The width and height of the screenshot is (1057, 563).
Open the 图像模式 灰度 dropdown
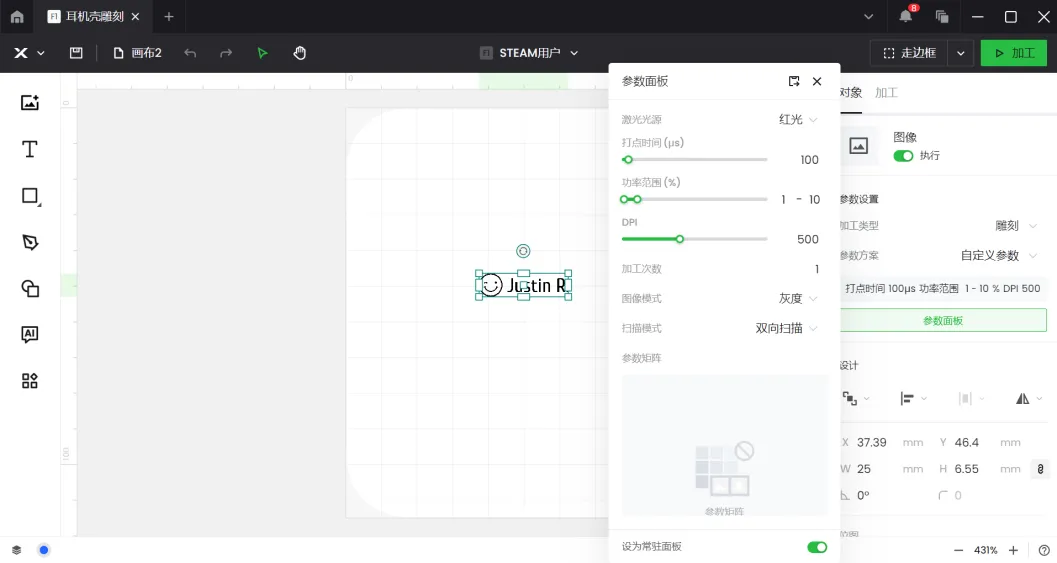pyautogui.click(x=798, y=299)
